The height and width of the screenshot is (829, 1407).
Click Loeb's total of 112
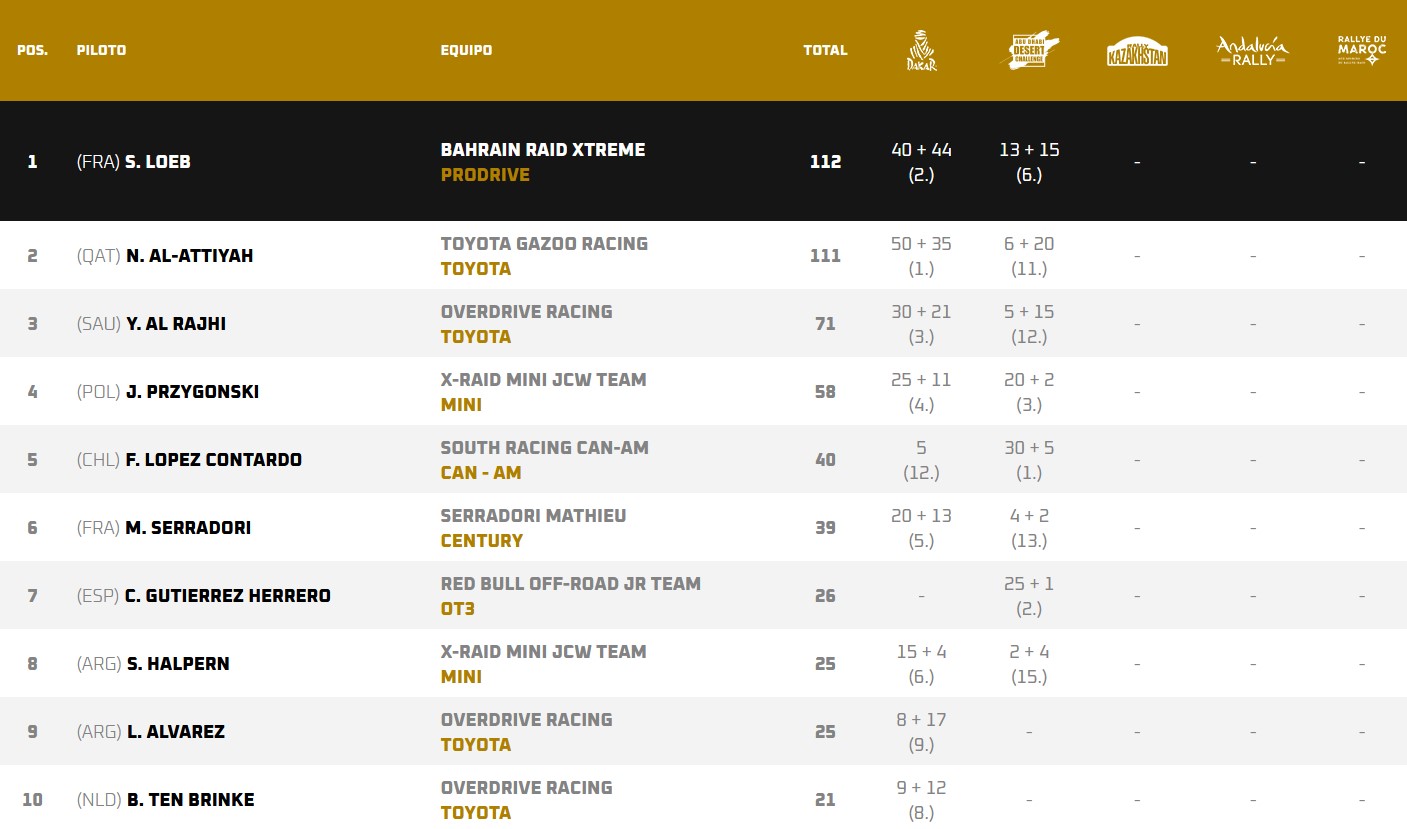click(x=825, y=162)
